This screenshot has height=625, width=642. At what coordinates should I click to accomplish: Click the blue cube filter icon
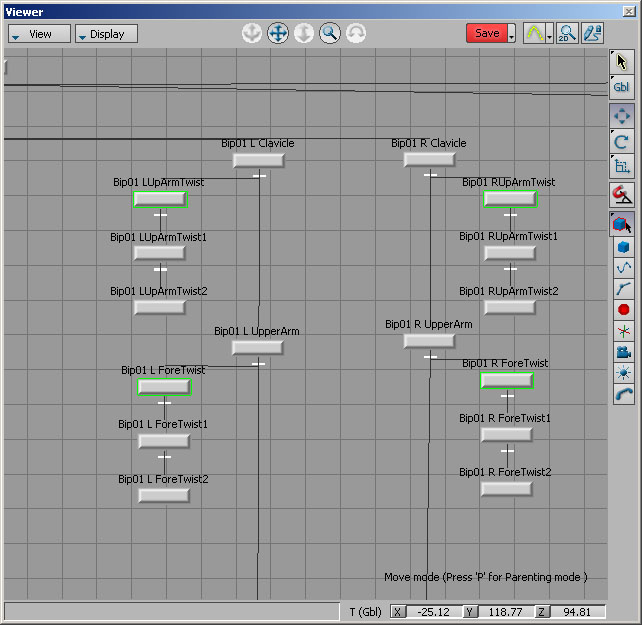(x=623, y=247)
